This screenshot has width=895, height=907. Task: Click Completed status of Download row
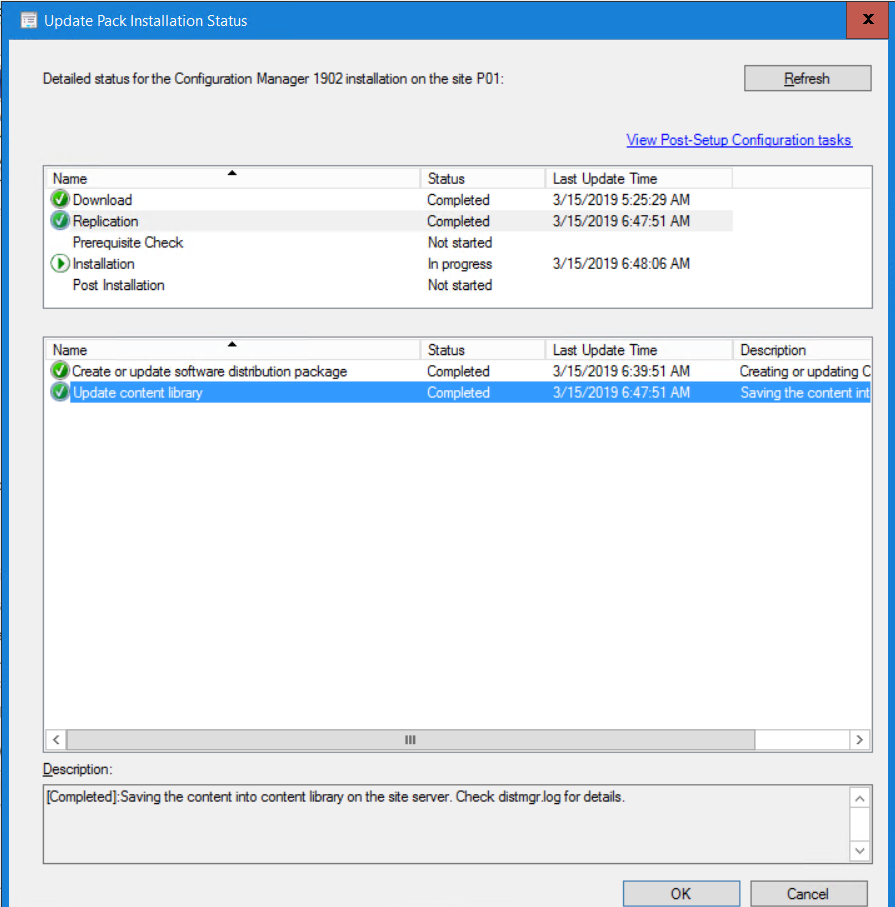click(x=458, y=200)
